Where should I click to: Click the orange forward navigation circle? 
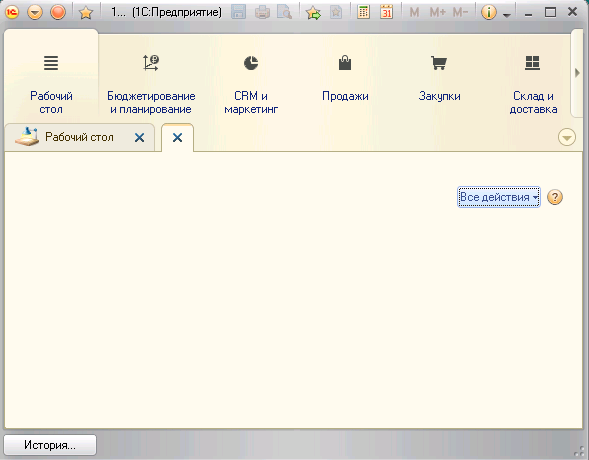58,12
